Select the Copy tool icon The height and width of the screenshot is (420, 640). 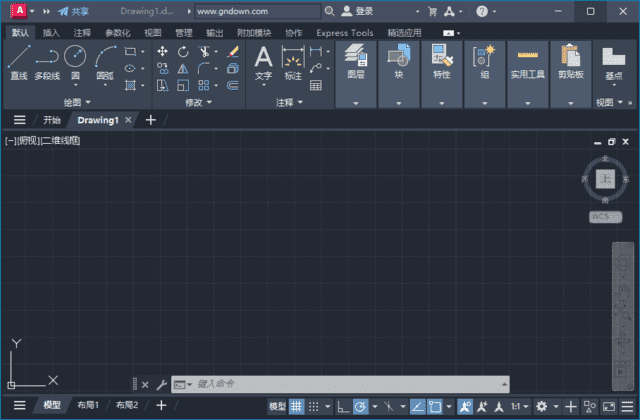162,68
